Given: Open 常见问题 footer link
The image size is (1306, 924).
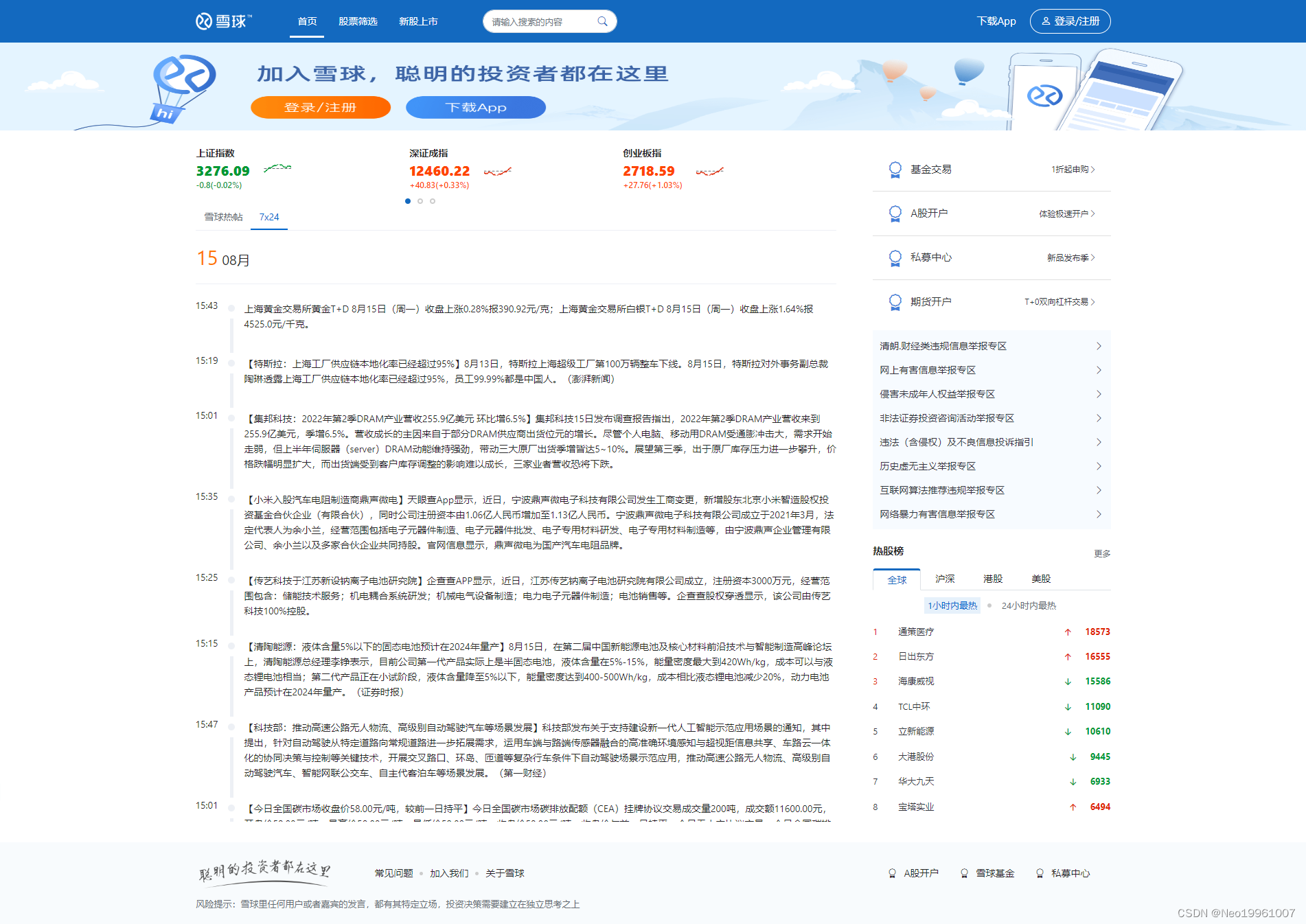Looking at the screenshot, I should [x=394, y=873].
